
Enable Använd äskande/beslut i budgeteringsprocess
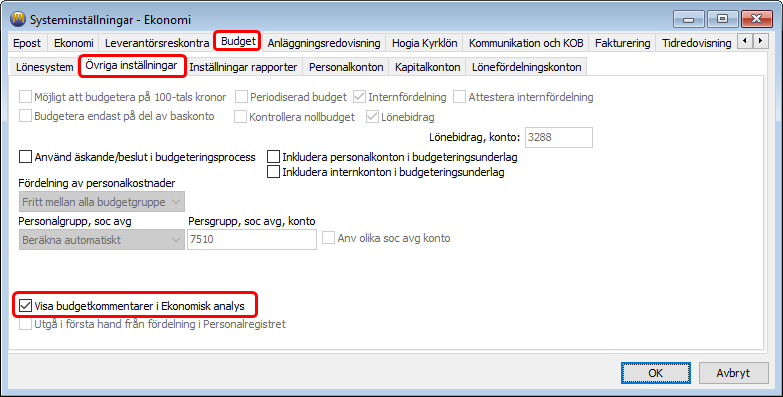click(25, 157)
